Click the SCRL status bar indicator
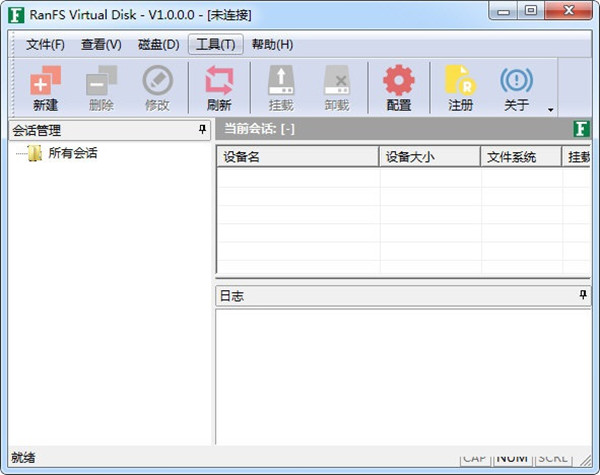 click(x=553, y=459)
